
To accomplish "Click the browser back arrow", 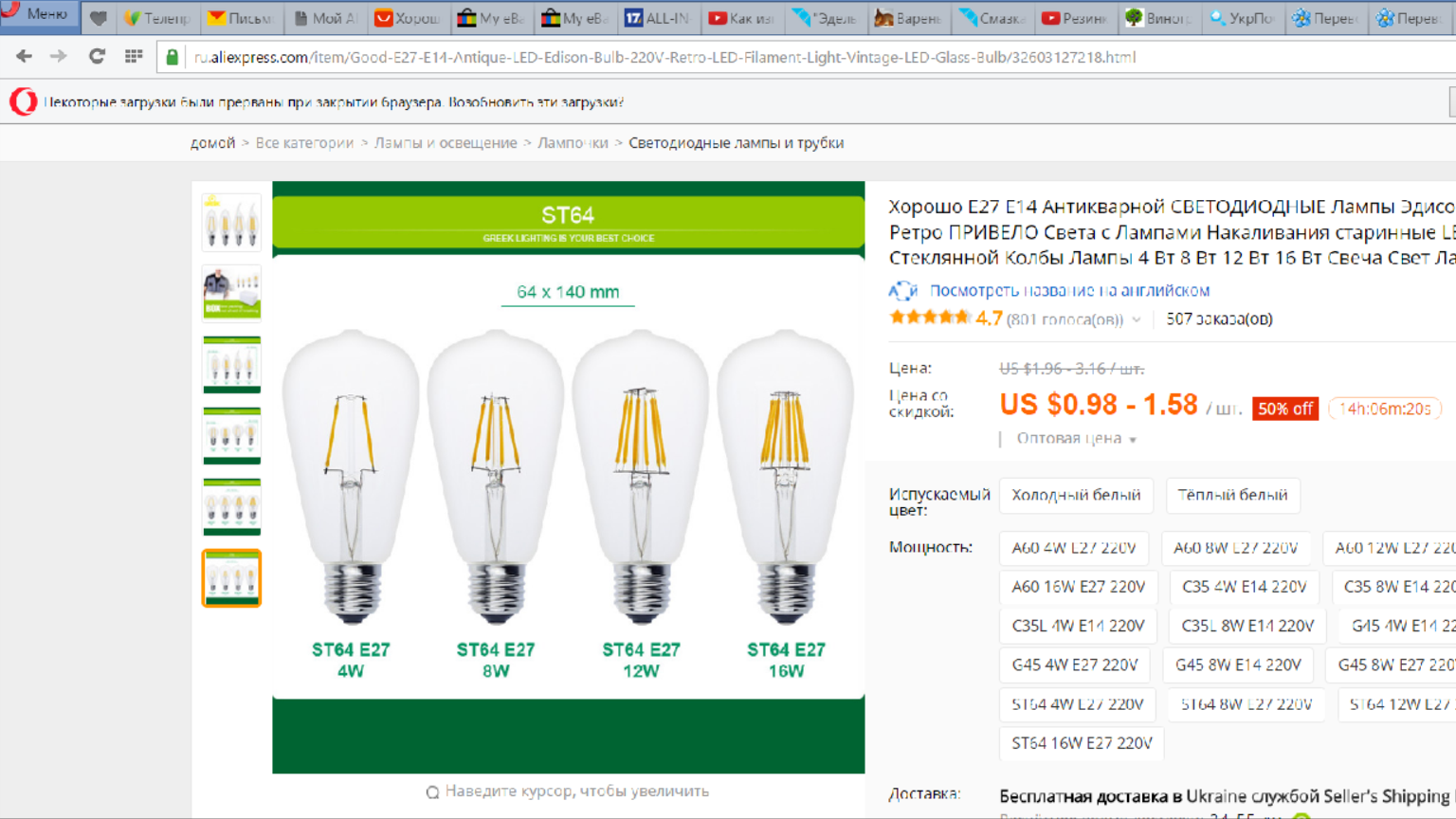I will pos(24,57).
